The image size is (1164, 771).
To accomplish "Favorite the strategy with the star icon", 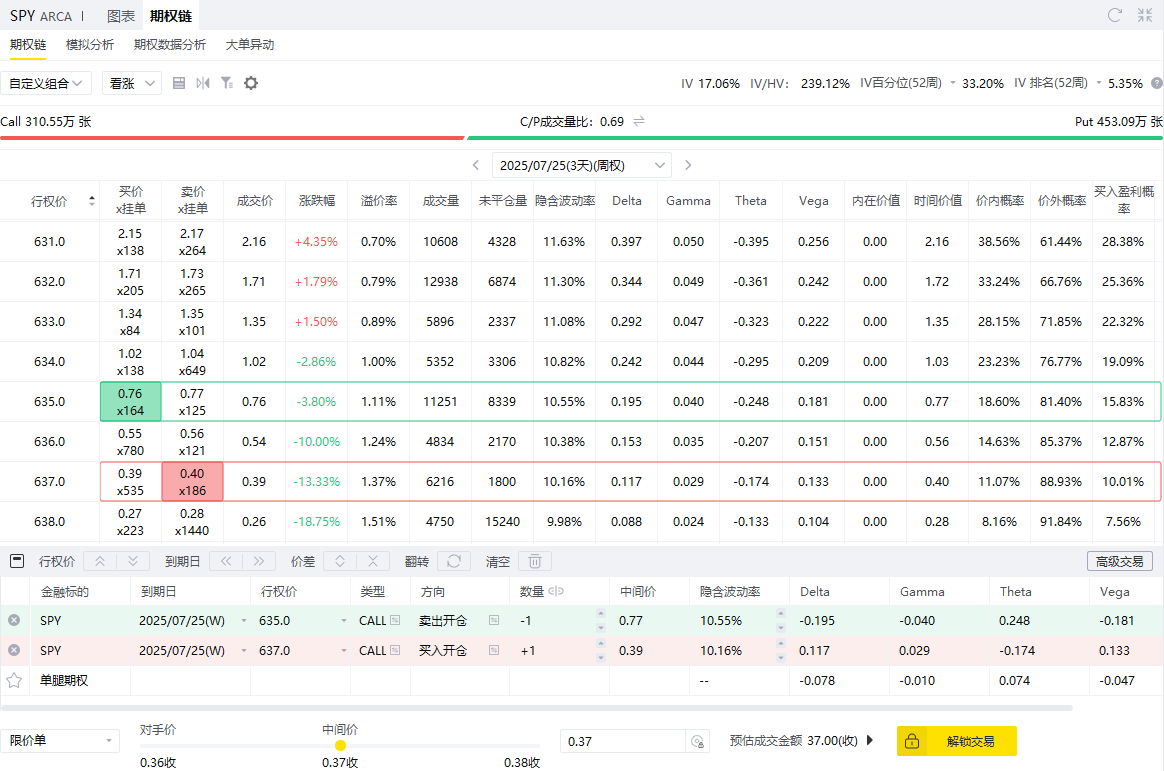I will click(x=14, y=680).
